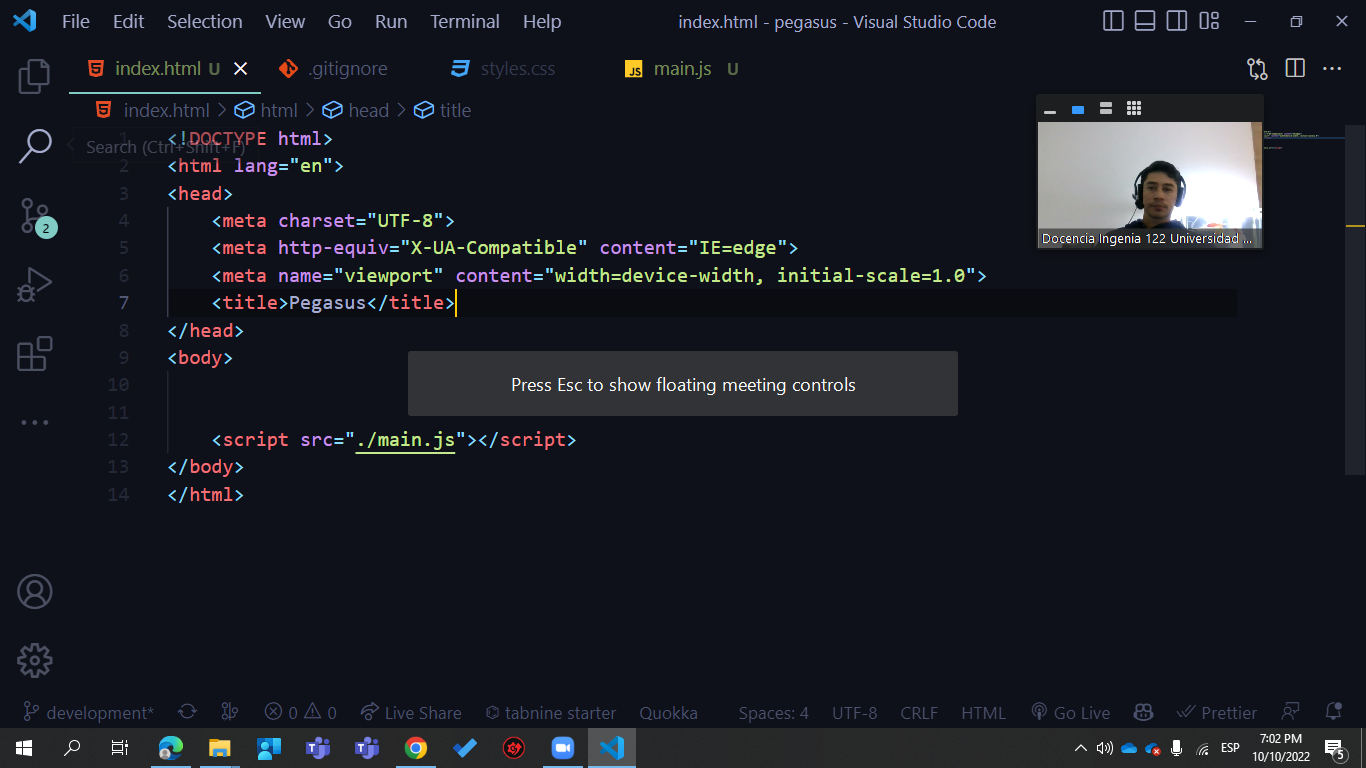Start a Live Share collaboration session

(x=411, y=712)
